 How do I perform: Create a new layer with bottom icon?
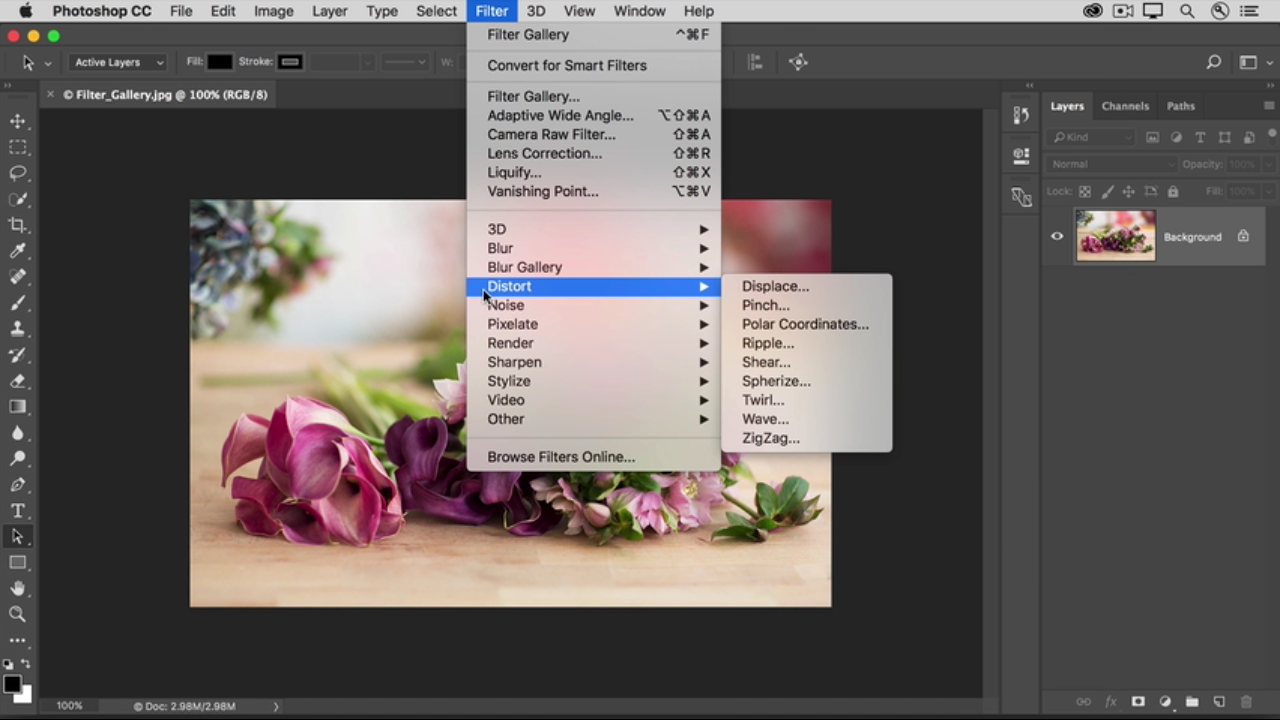pos(1219,702)
